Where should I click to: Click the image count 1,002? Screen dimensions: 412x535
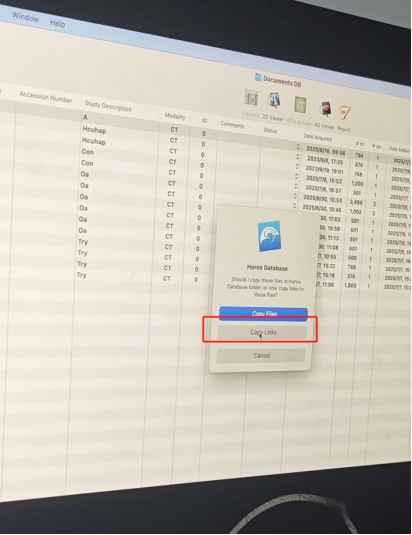(355, 212)
